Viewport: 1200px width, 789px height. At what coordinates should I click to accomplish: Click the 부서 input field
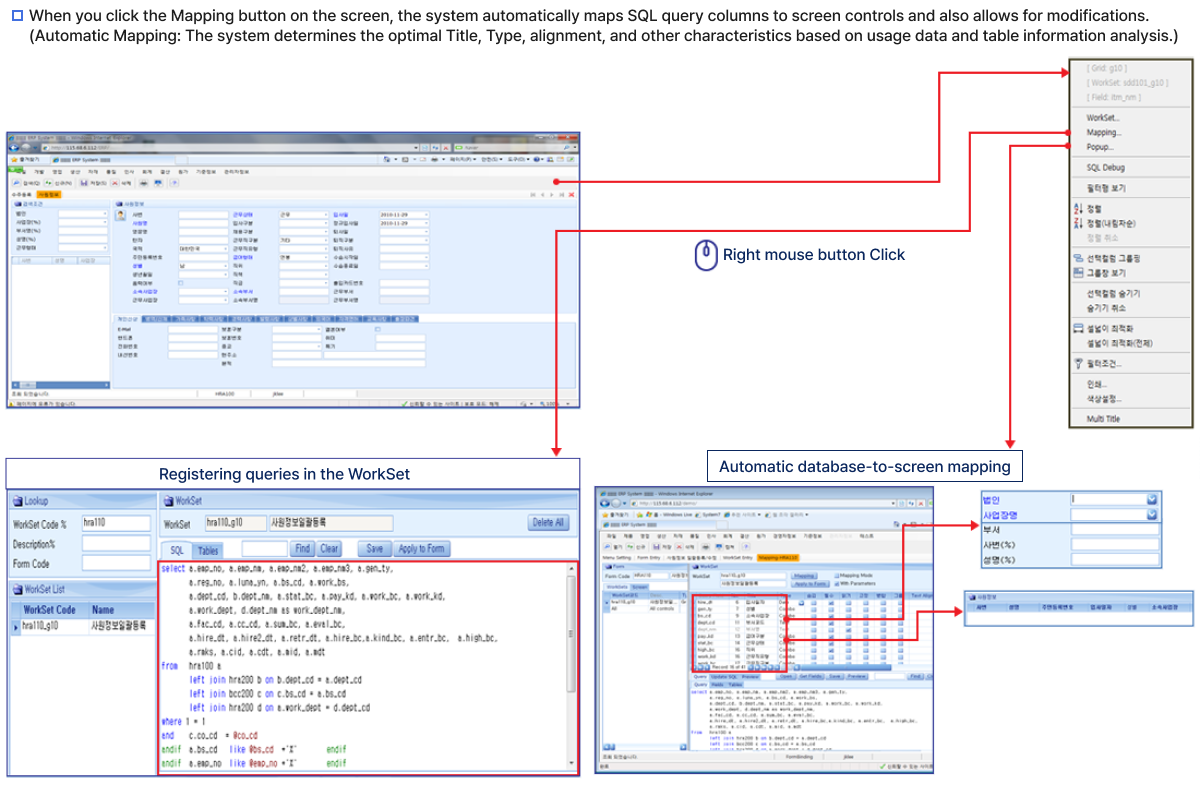[1115, 529]
